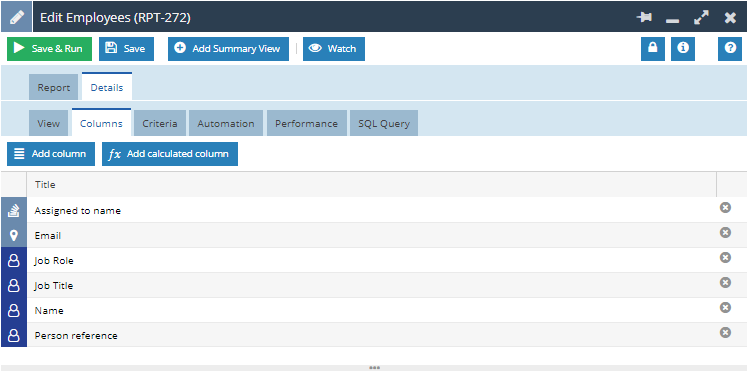Click the icon beside Assigned to name
Viewport: 748px width, 371px height.
[x=14, y=210]
